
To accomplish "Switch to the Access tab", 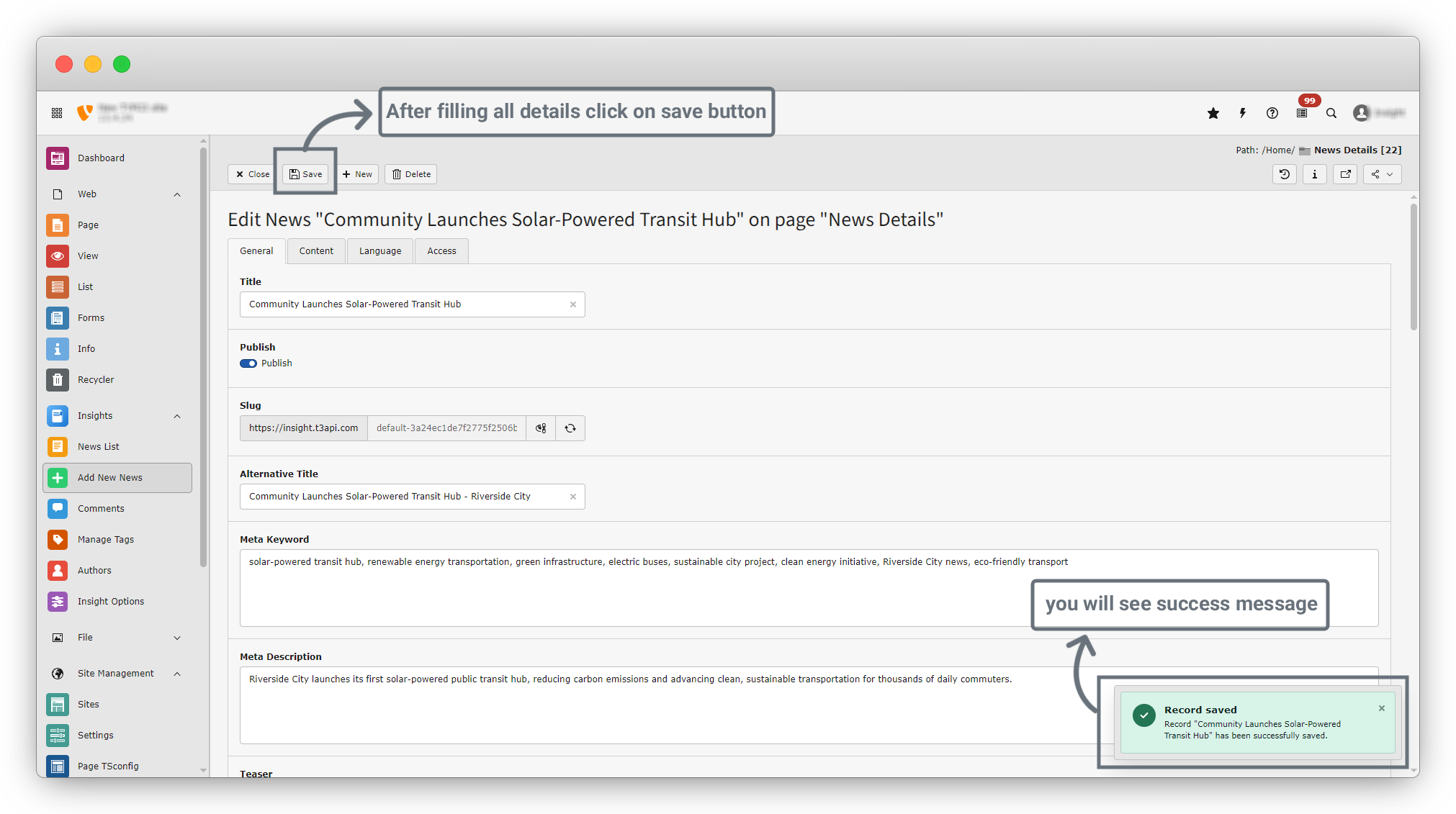I will [x=441, y=251].
